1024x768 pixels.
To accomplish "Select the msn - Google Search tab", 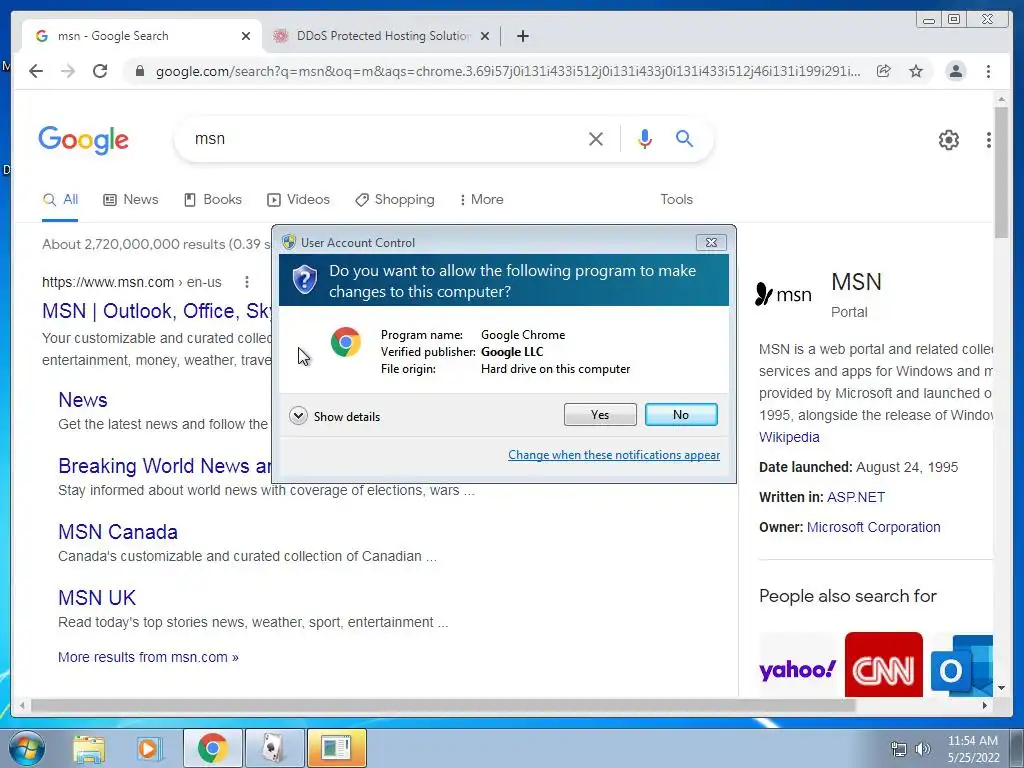I will coord(142,36).
